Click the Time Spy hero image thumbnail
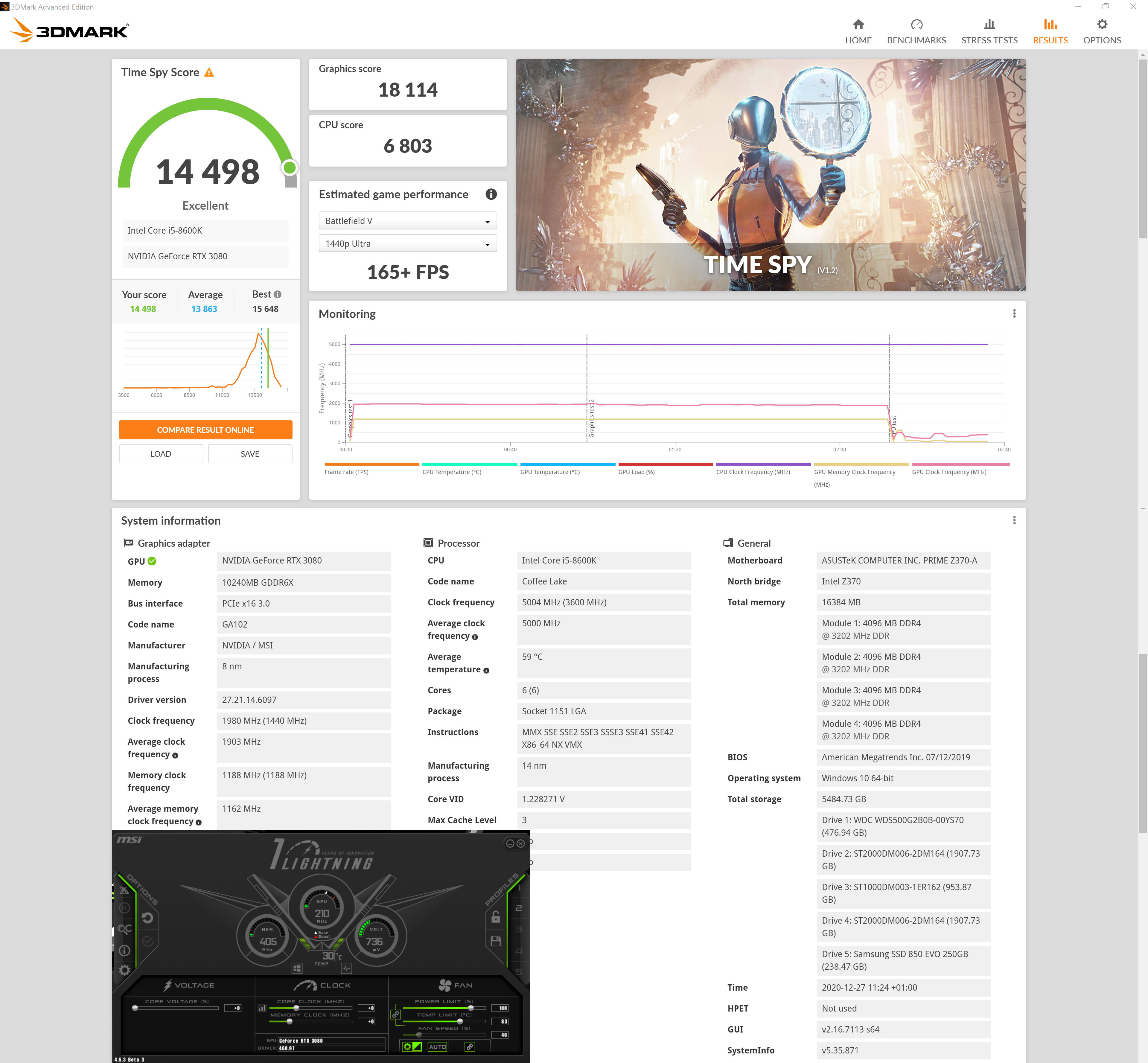 pyautogui.click(x=771, y=175)
